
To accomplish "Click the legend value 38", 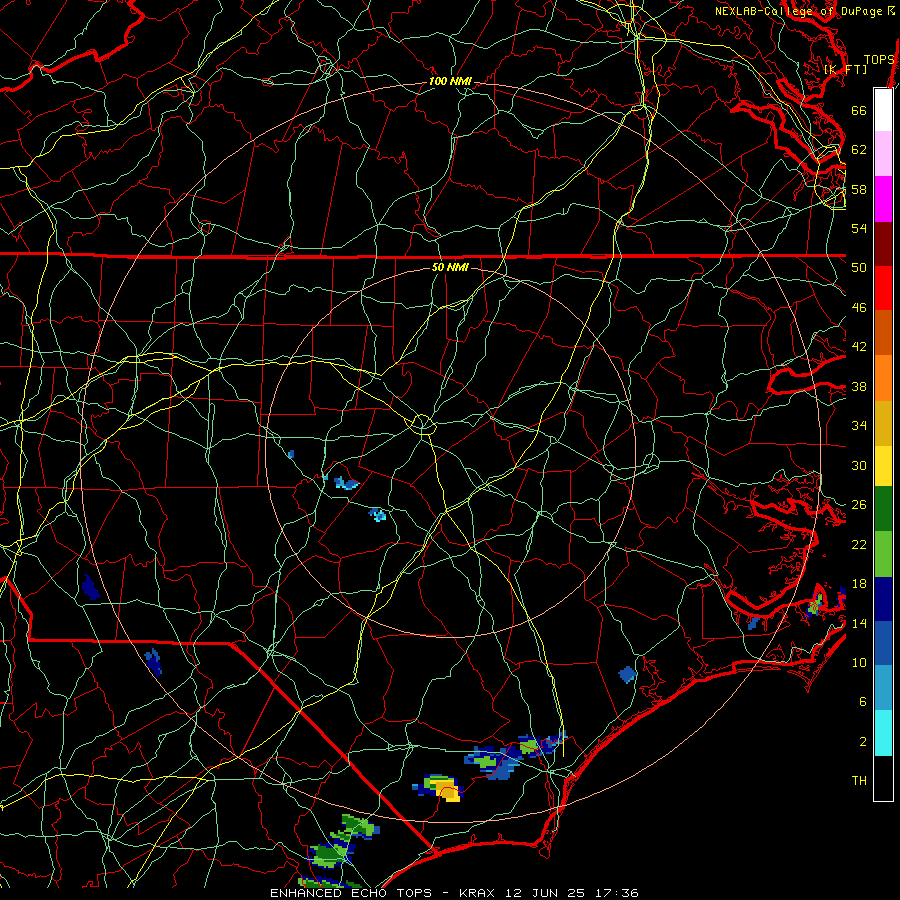I will pyautogui.click(x=859, y=387).
